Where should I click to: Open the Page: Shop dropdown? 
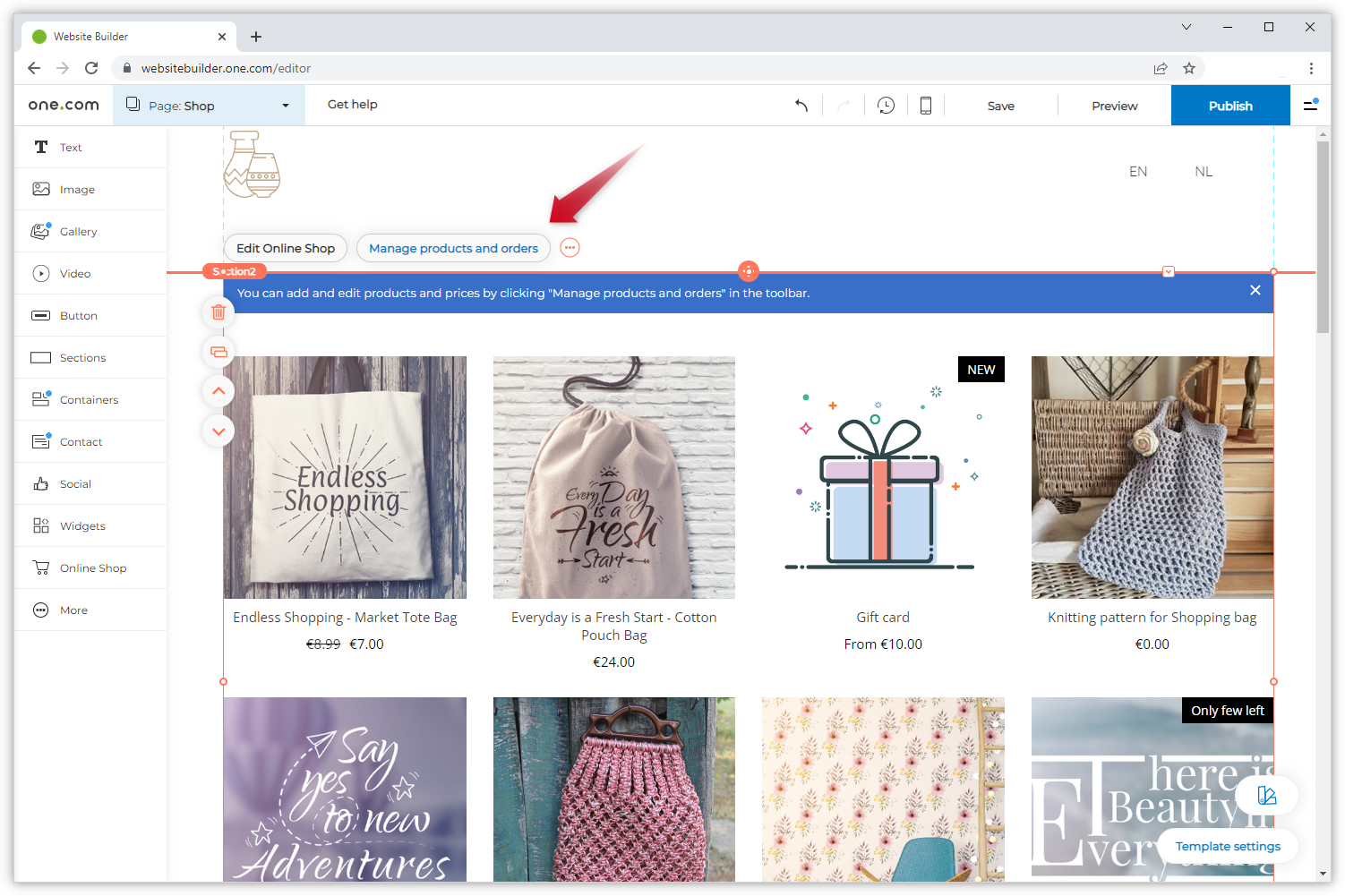coord(209,105)
